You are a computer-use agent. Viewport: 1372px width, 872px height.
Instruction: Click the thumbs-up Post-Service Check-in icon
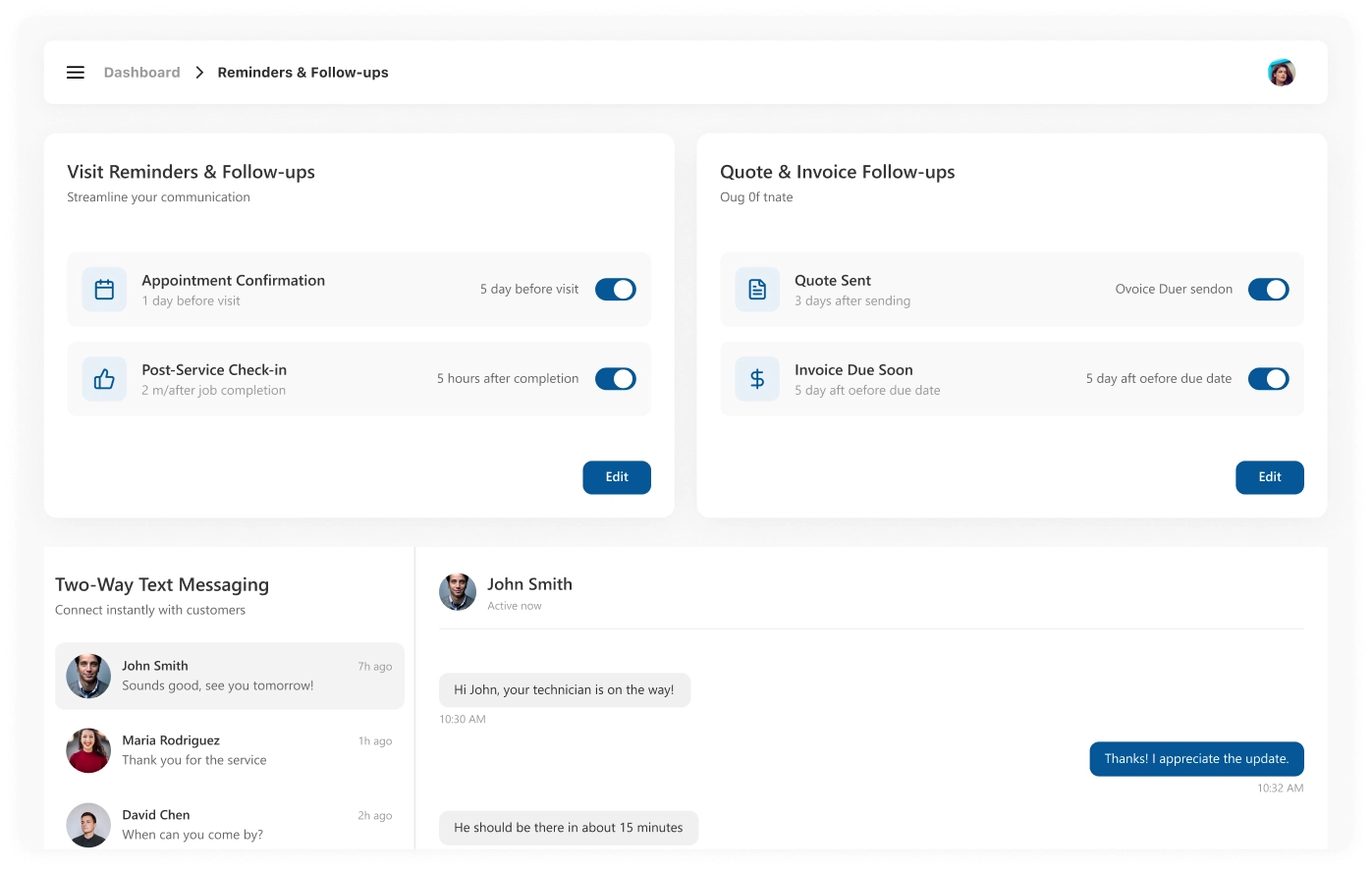104,379
